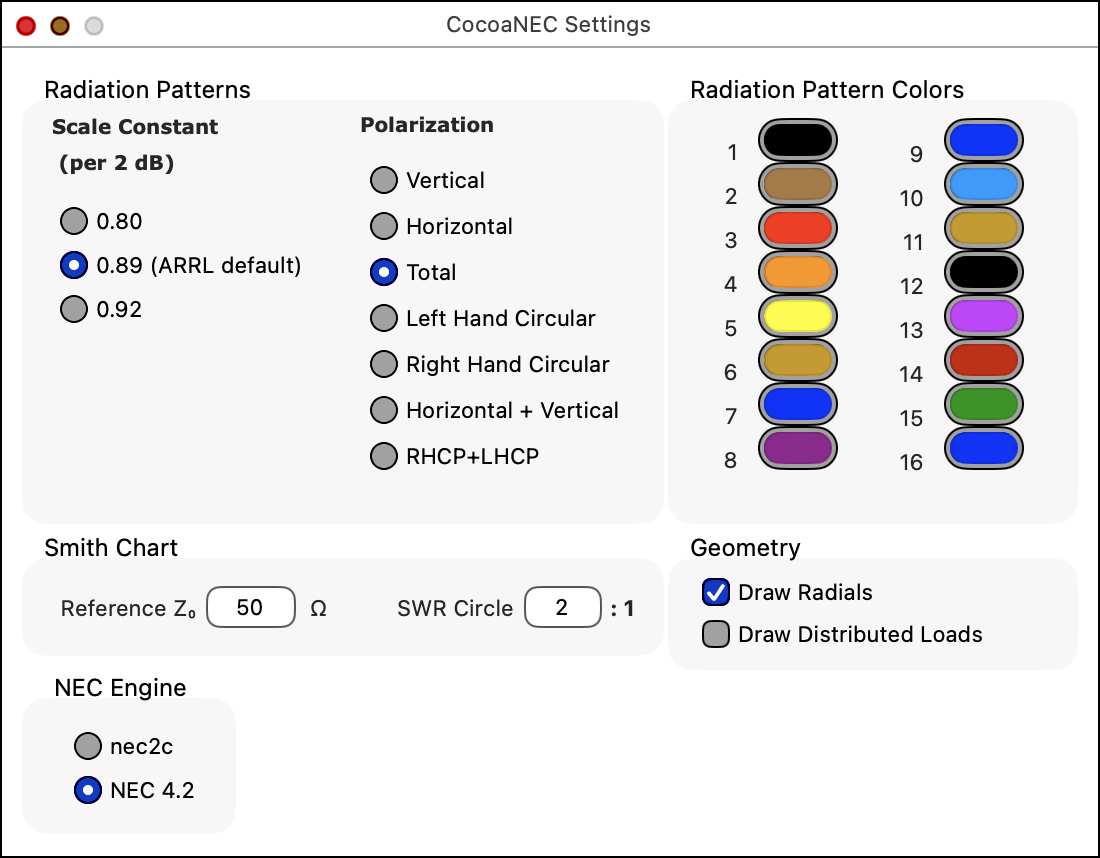Select RHCP+LHCP polarization option
Viewport: 1100px width, 858px height.
click(x=384, y=456)
